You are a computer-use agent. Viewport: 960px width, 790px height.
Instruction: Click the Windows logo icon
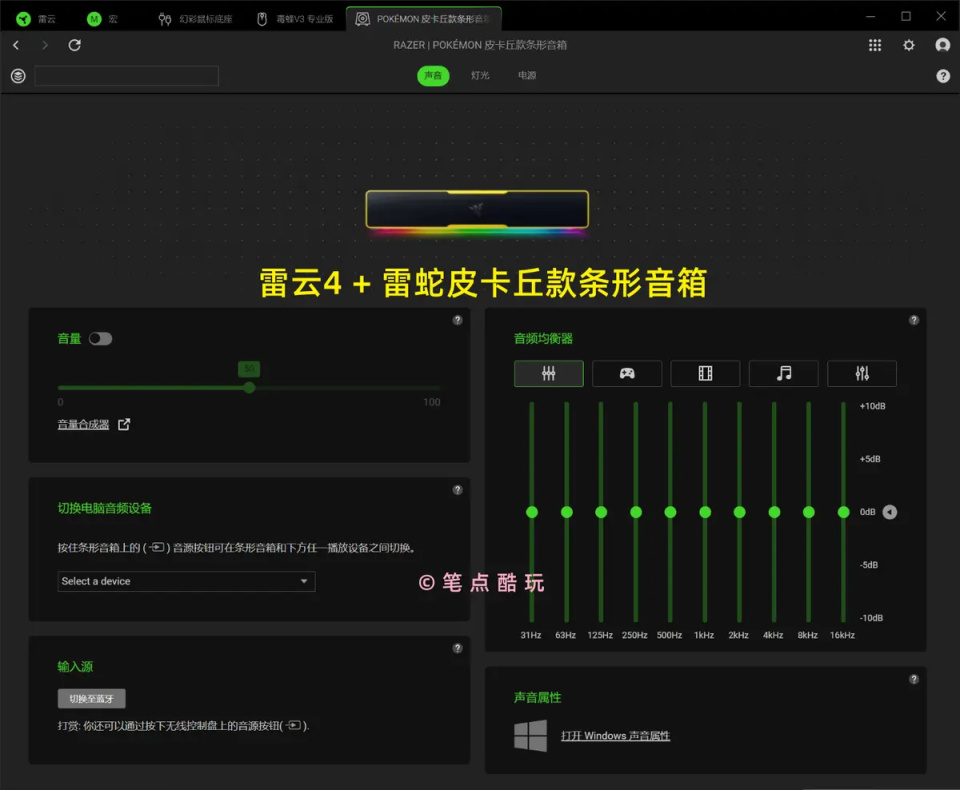tap(530, 735)
